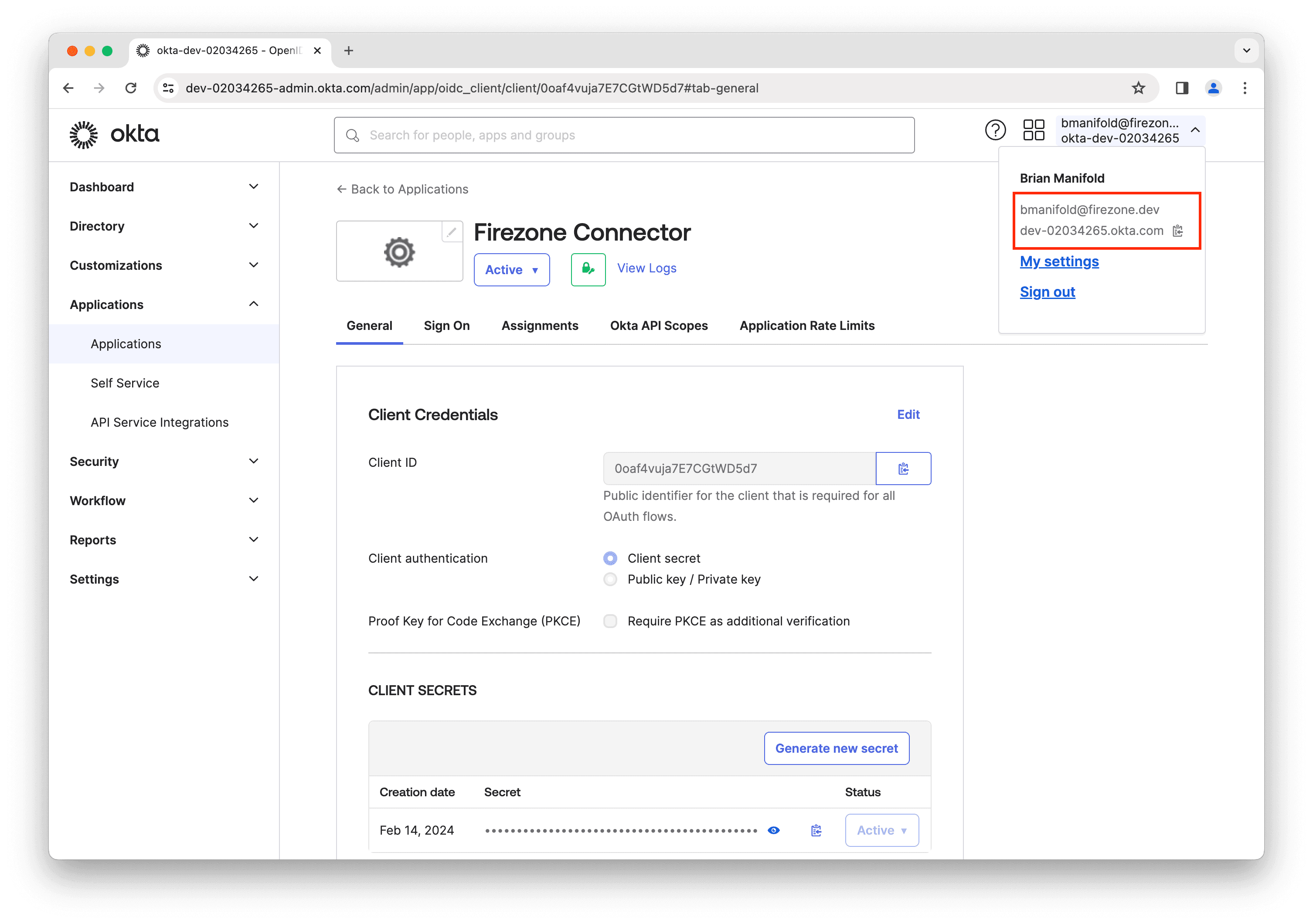This screenshot has width=1313, height=924.
Task: Select the Public key / Private key option
Action: (610, 579)
